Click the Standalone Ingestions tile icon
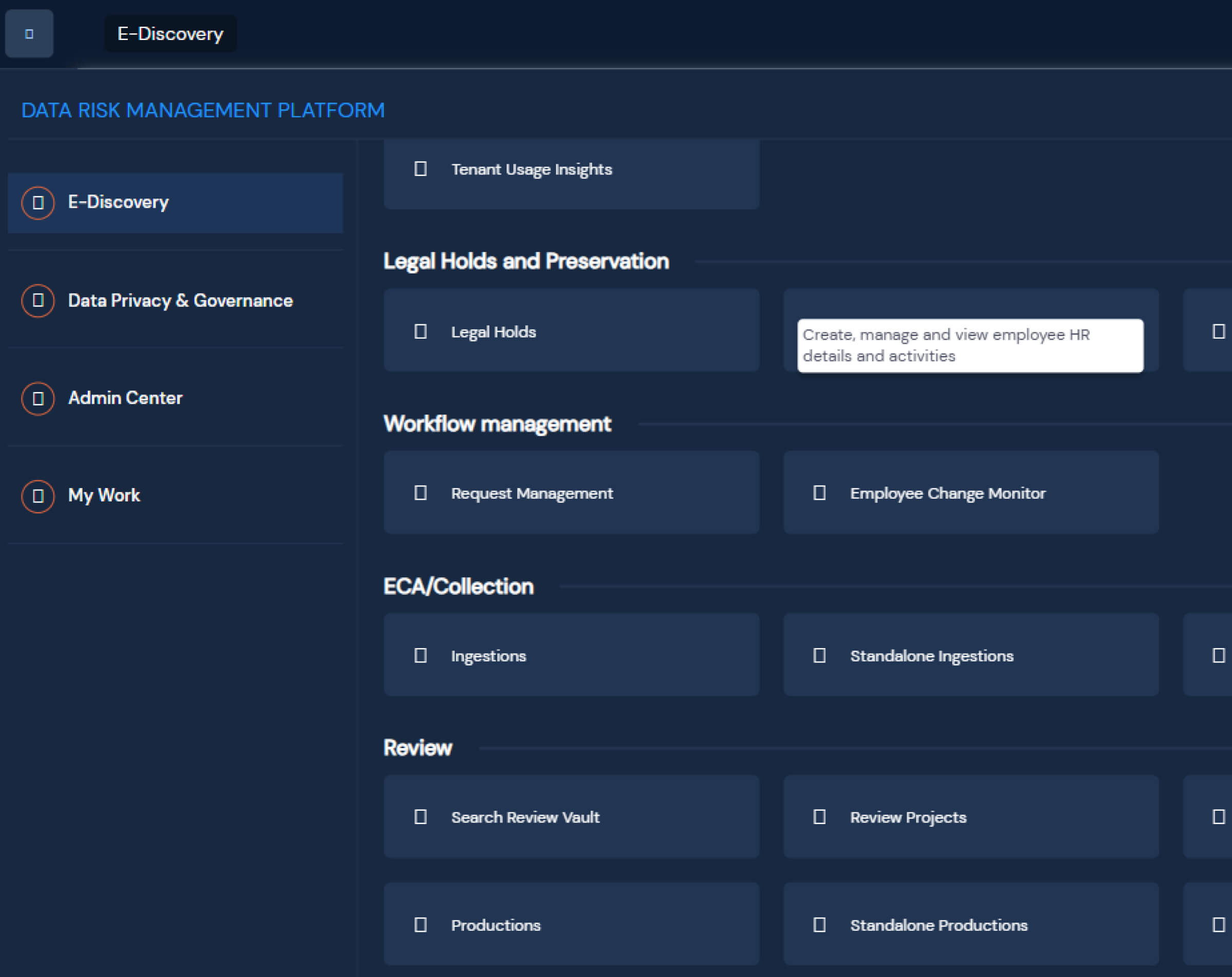This screenshot has width=1232, height=977. tap(819, 655)
